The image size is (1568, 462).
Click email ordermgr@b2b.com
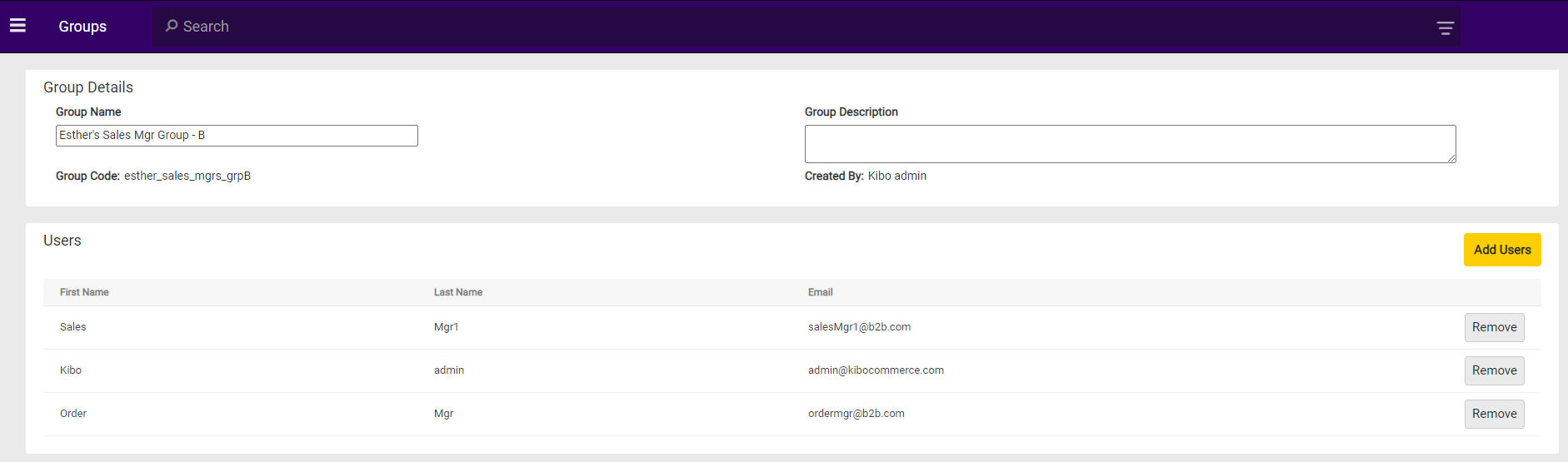(856, 414)
